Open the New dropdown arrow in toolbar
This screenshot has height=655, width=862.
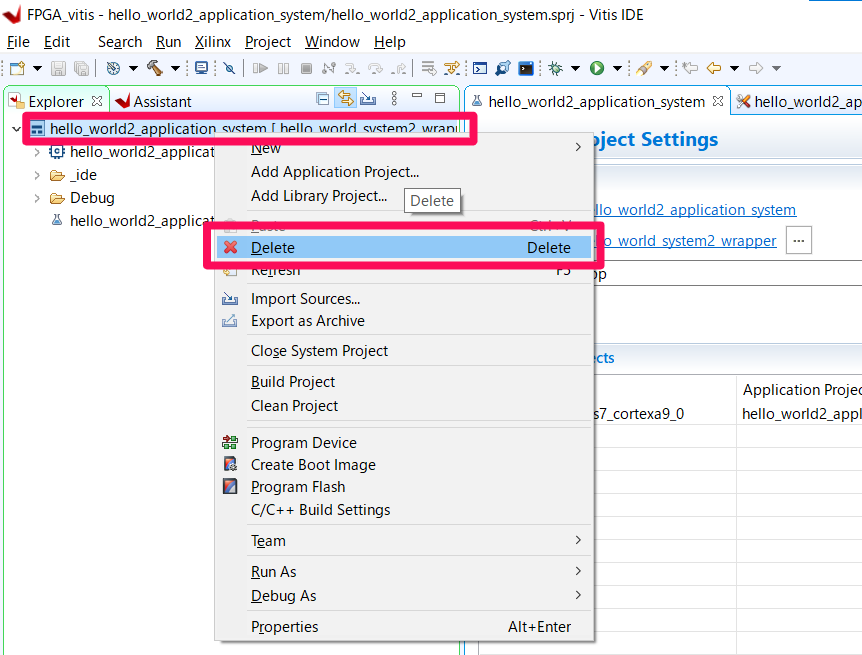(37, 69)
